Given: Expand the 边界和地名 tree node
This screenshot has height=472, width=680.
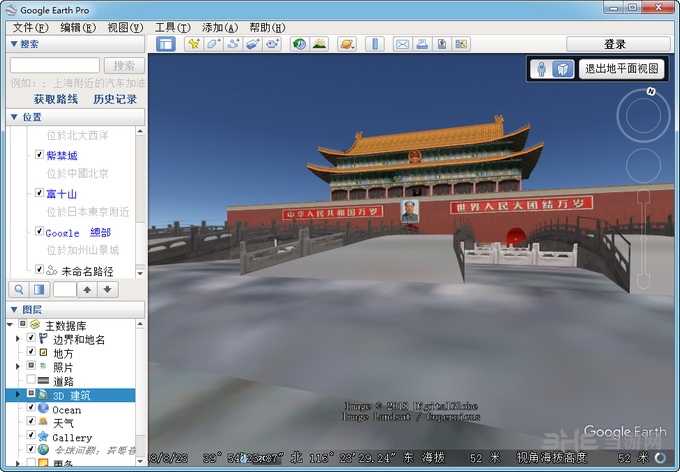Looking at the screenshot, I should [x=18, y=338].
